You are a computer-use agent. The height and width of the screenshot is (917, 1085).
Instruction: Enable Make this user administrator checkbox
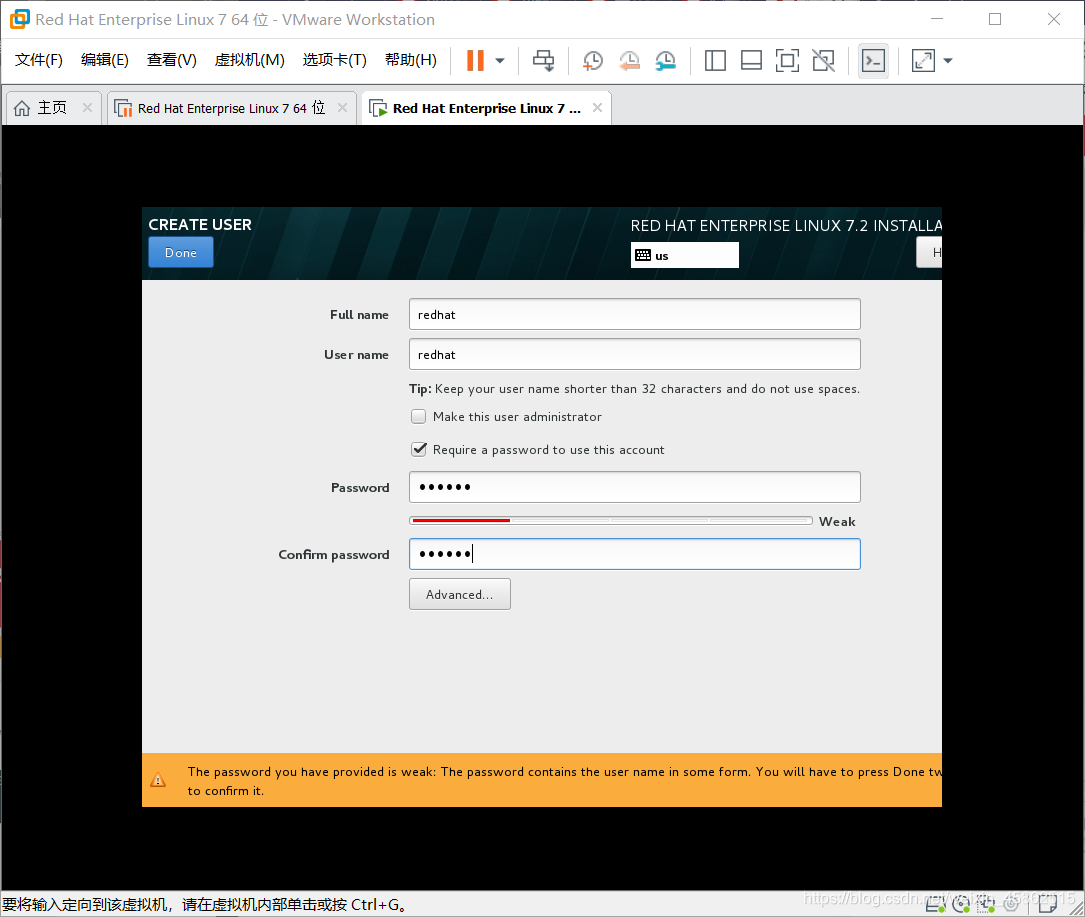point(419,417)
